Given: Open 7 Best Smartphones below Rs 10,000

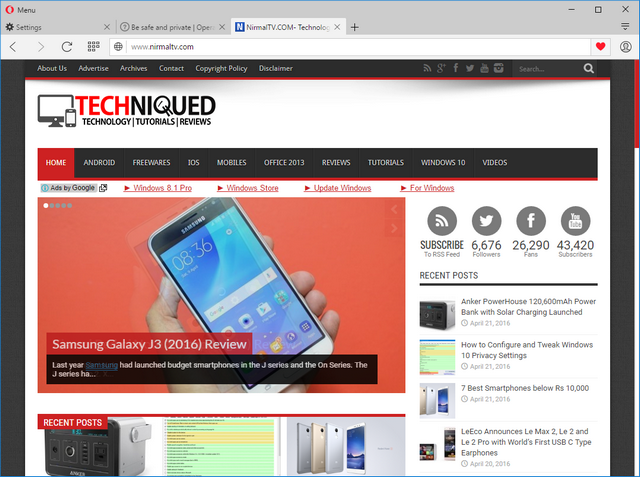Looking at the screenshot, I should tap(525, 388).
